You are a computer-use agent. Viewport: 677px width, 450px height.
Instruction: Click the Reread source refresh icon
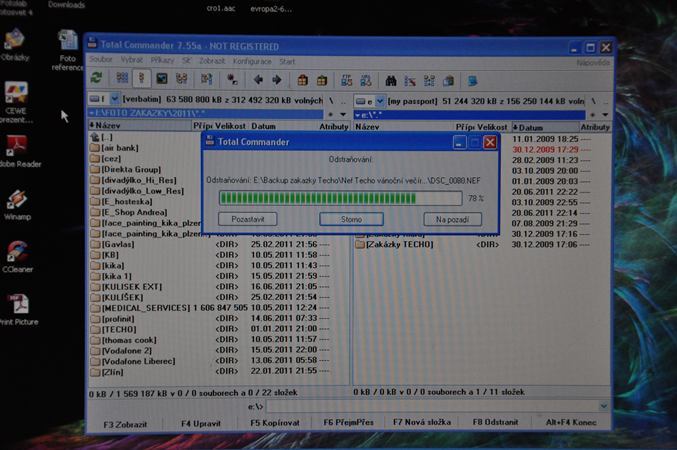[x=96, y=78]
